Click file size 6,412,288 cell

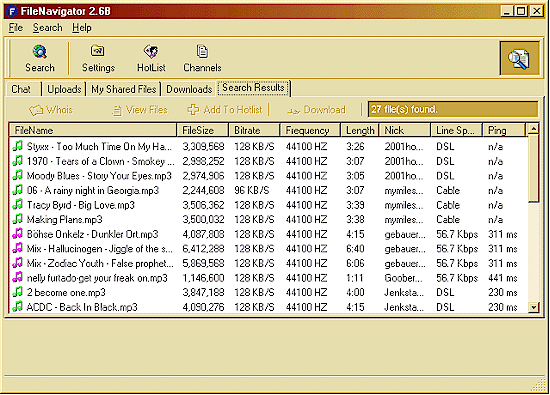click(203, 249)
